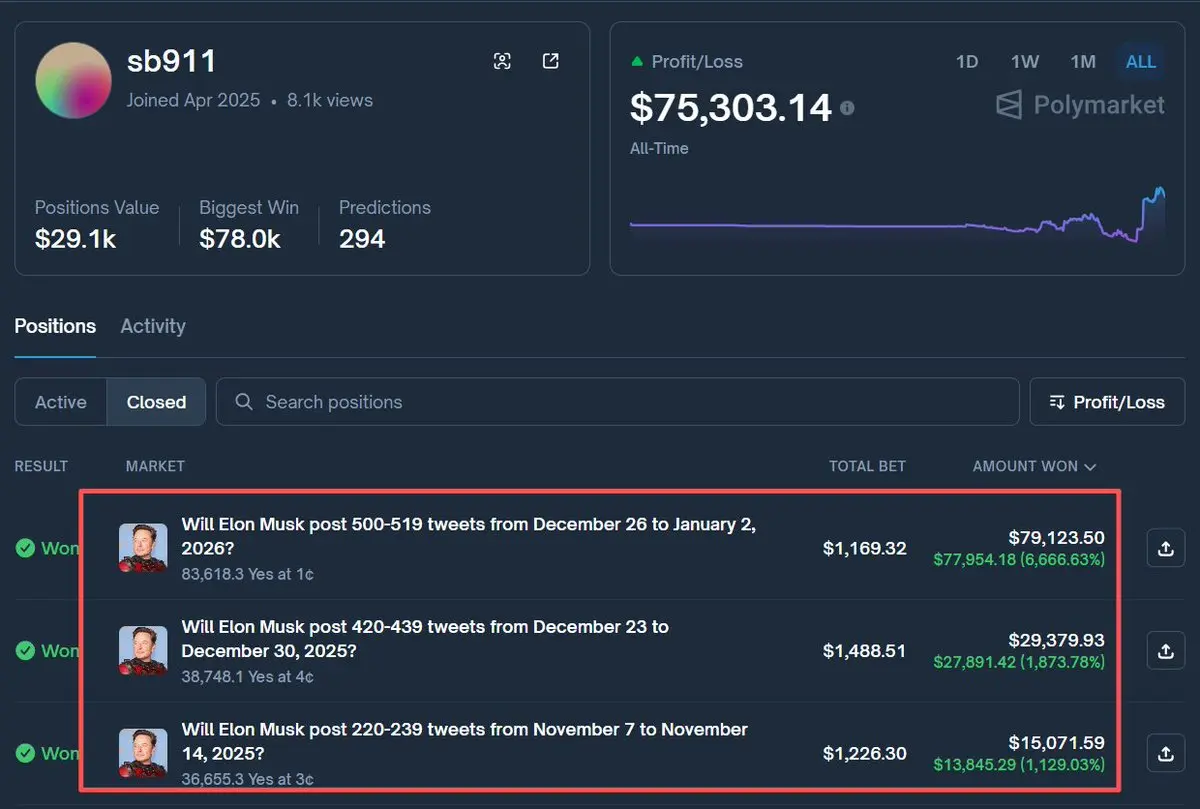Switch to Active positions
Image resolution: width=1200 pixels, height=809 pixels.
tap(61, 402)
